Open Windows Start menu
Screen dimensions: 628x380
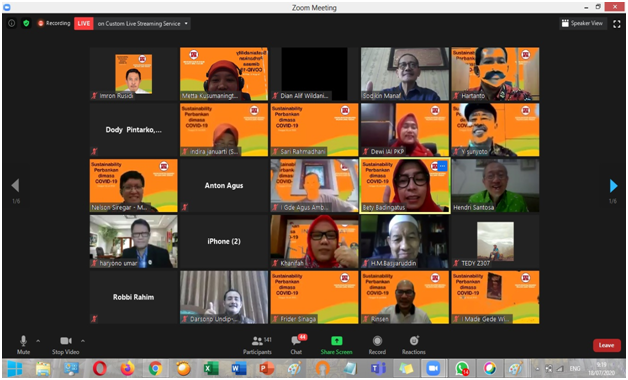pyautogui.click(x=15, y=368)
